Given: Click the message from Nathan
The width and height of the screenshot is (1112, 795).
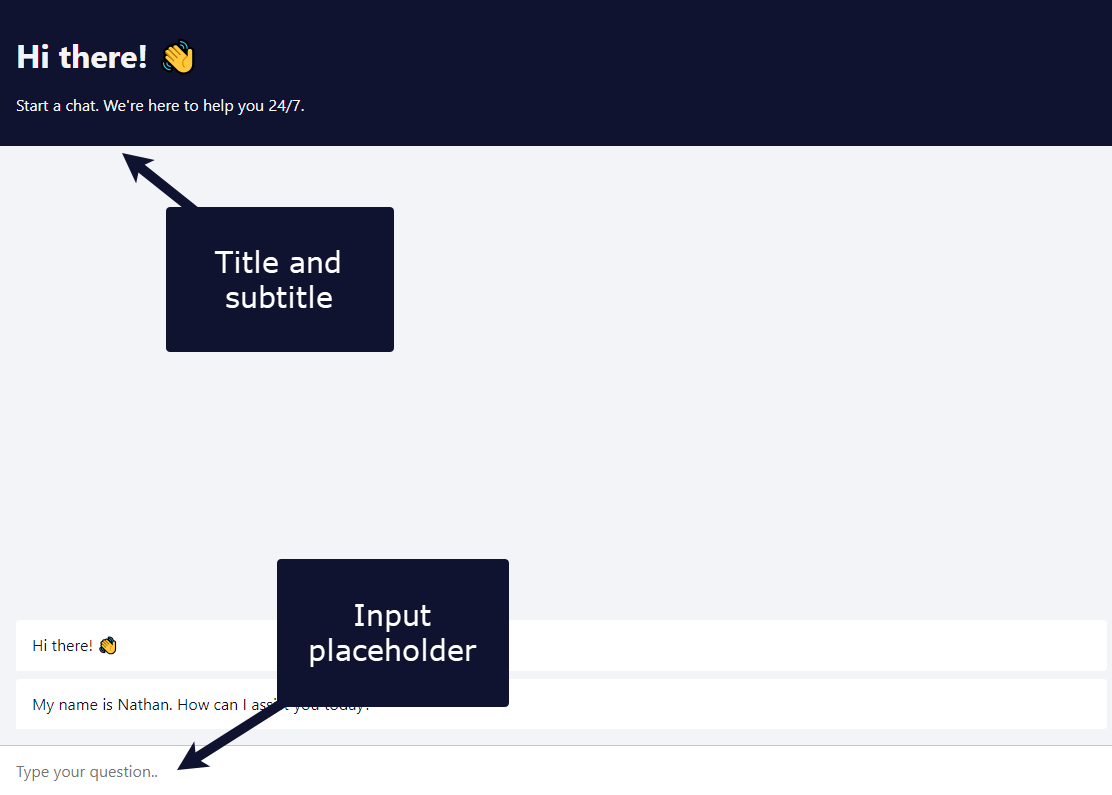Looking at the screenshot, I should pos(200,704).
